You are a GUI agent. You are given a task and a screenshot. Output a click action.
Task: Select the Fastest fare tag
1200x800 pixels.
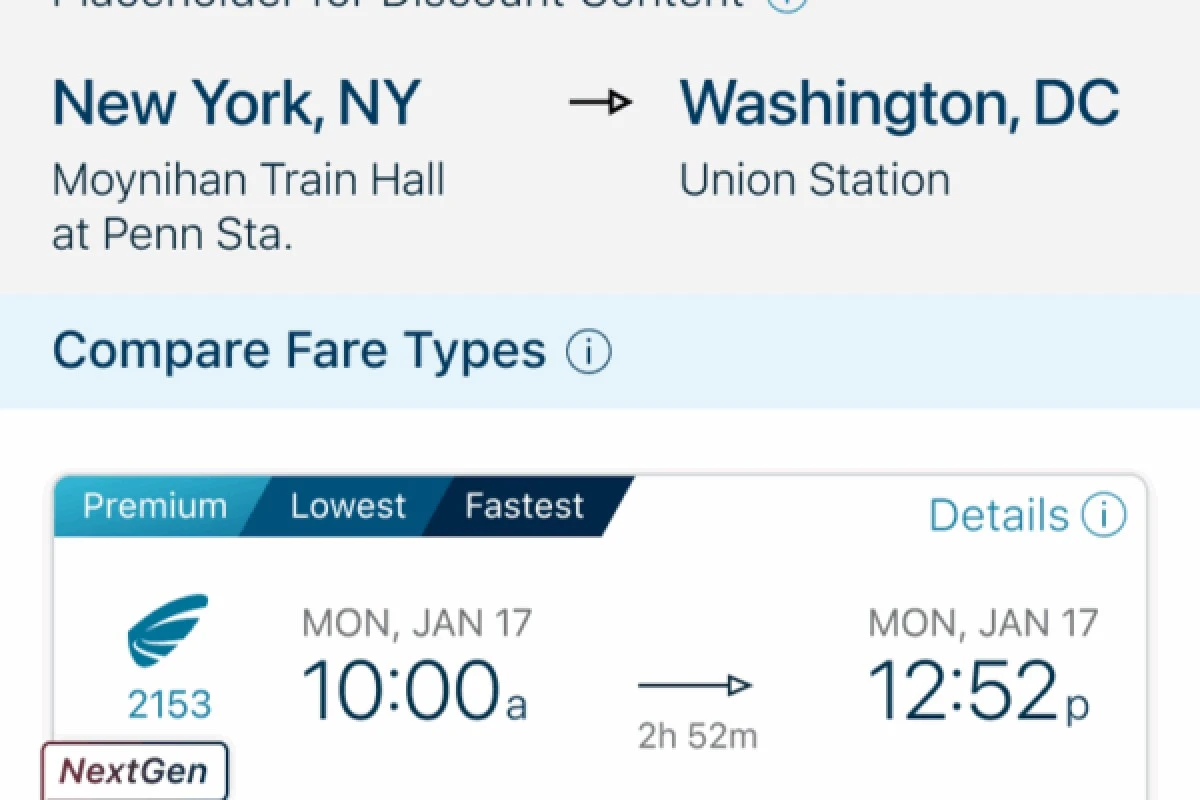(523, 506)
